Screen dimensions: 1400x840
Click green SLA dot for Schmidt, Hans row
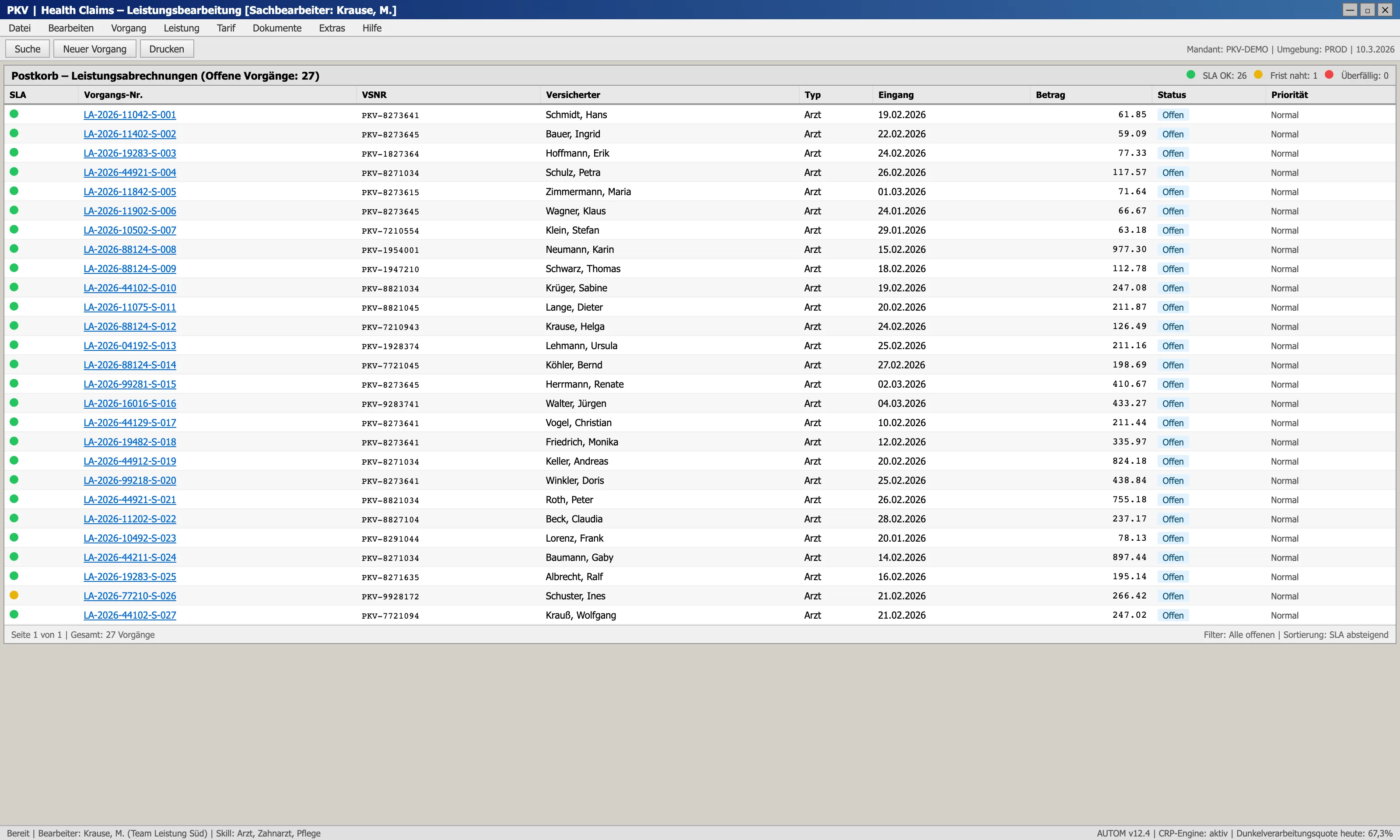(x=14, y=114)
